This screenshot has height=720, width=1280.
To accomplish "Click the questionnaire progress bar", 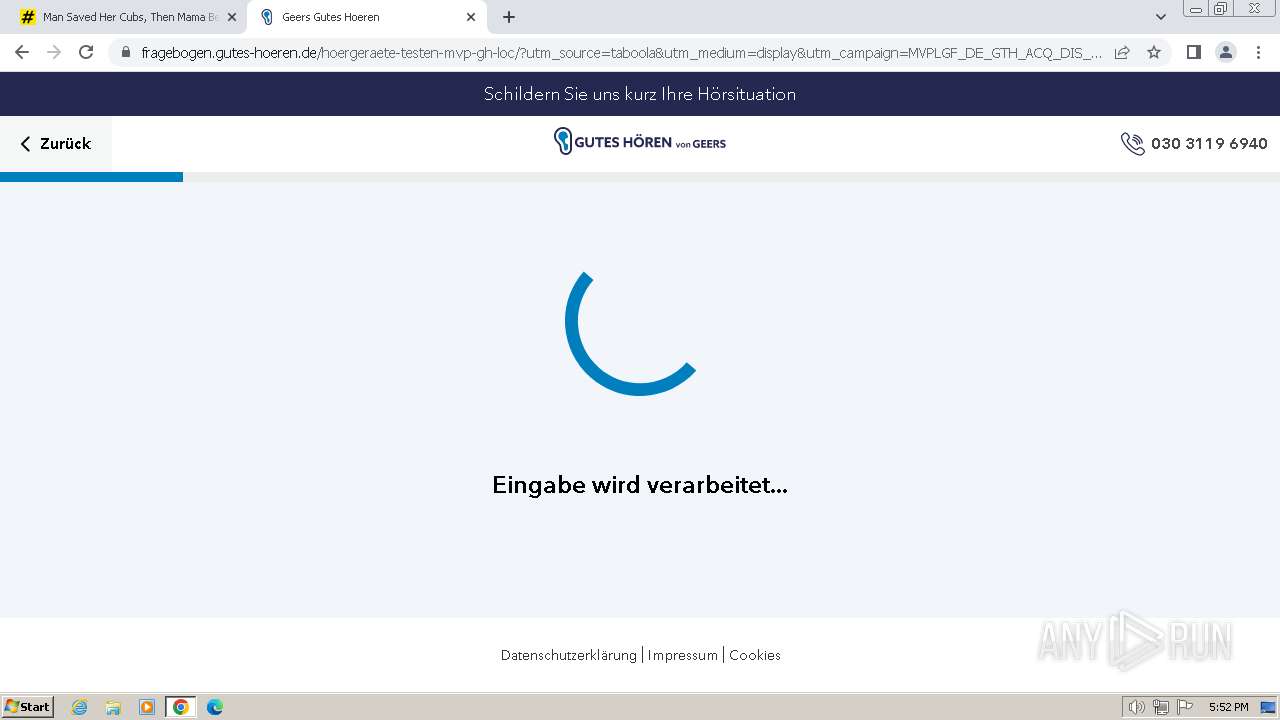I will click(x=640, y=177).
